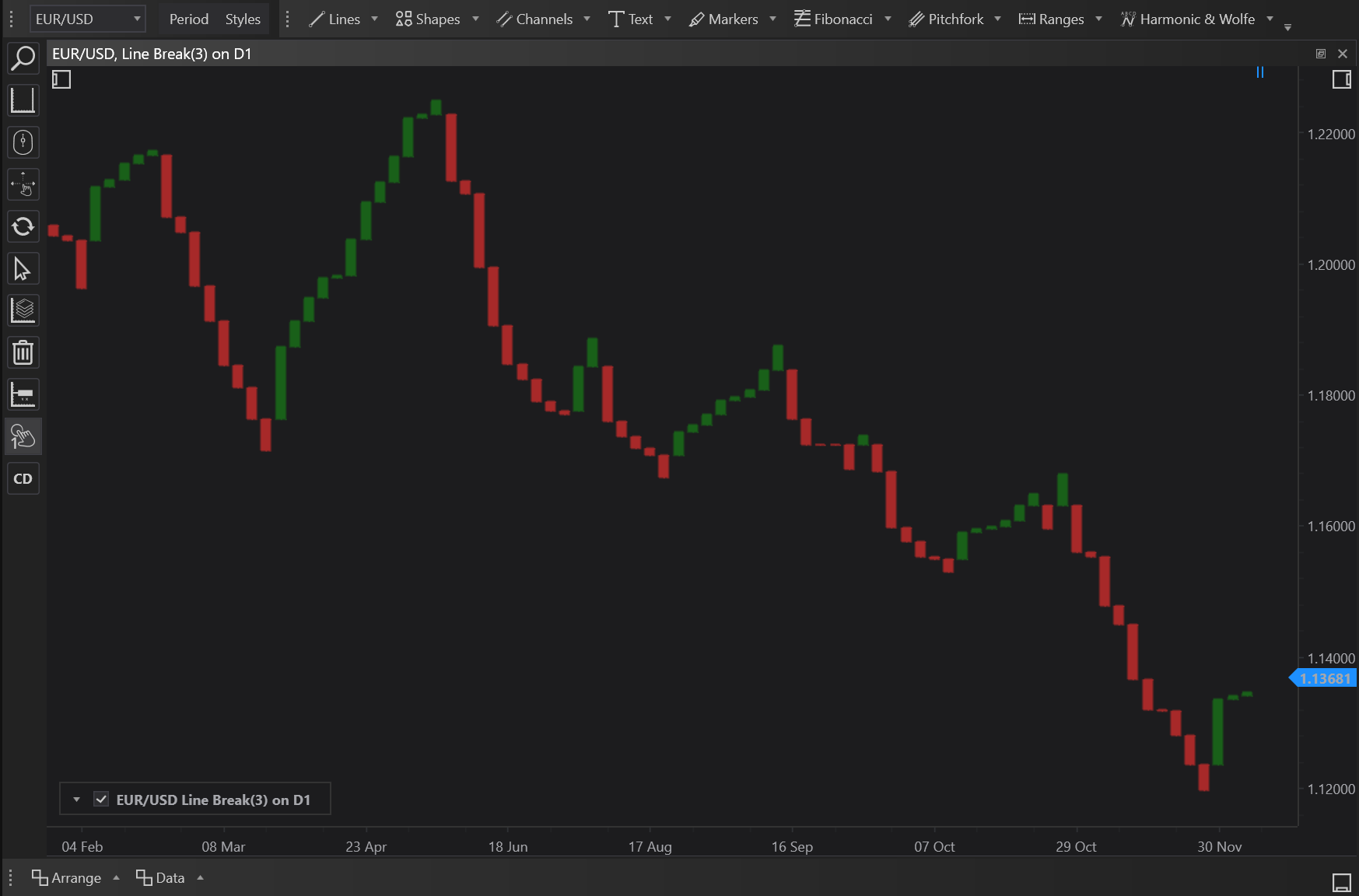The height and width of the screenshot is (896, 1359).
Task: Uncheck EUR/USD Line Break(3) legend checkbox
Action: coord(101,800)
